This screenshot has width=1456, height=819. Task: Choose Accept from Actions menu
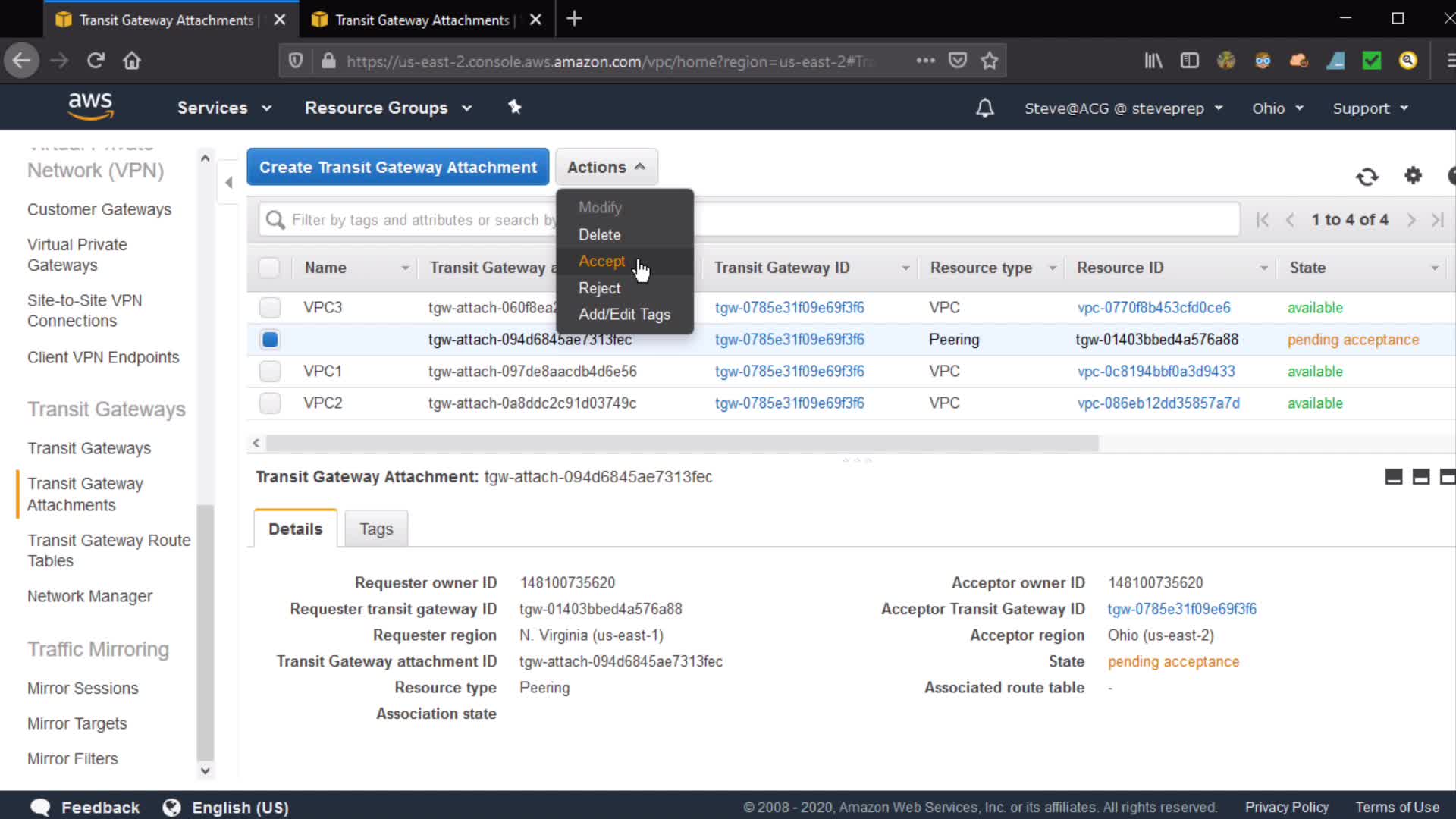click(601, 261)
